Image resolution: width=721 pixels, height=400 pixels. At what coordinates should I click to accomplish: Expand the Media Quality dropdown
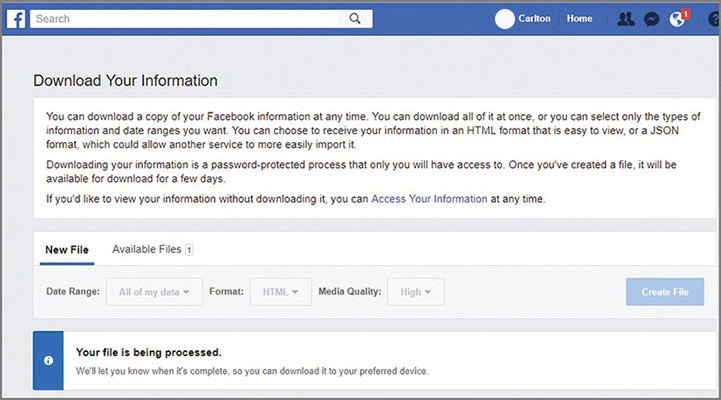(x=416, y=292)
